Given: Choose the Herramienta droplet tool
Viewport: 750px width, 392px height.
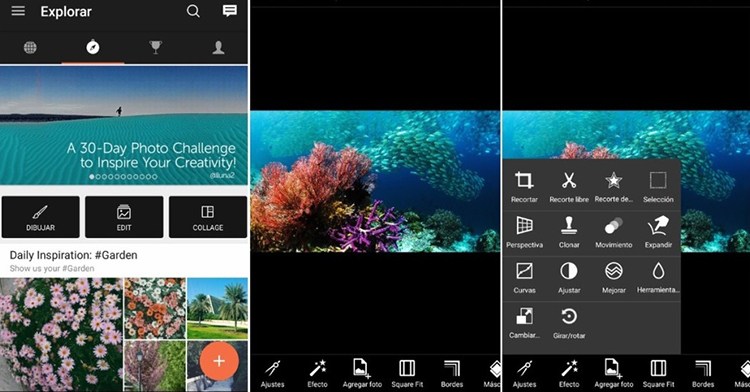Looking at the screenshot, I should click(x=658, y=278).
